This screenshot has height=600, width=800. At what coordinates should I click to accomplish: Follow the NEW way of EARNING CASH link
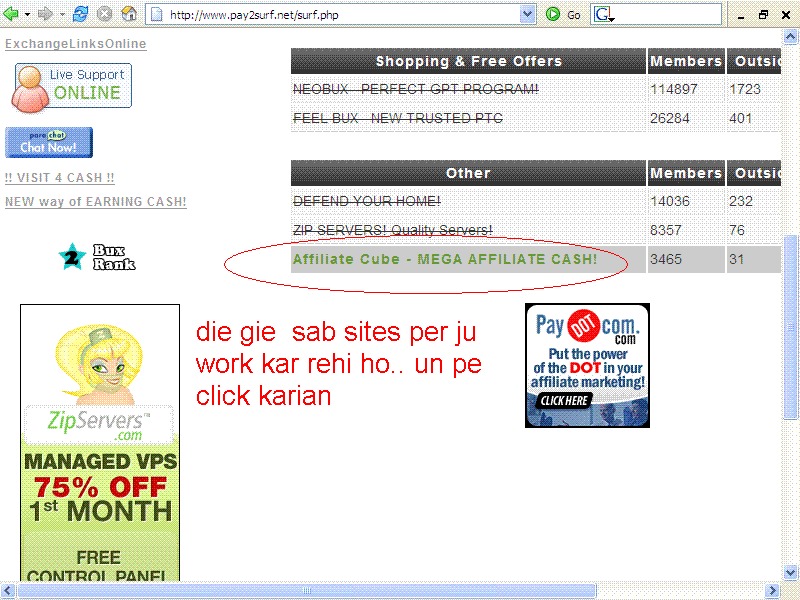[96, 202]
